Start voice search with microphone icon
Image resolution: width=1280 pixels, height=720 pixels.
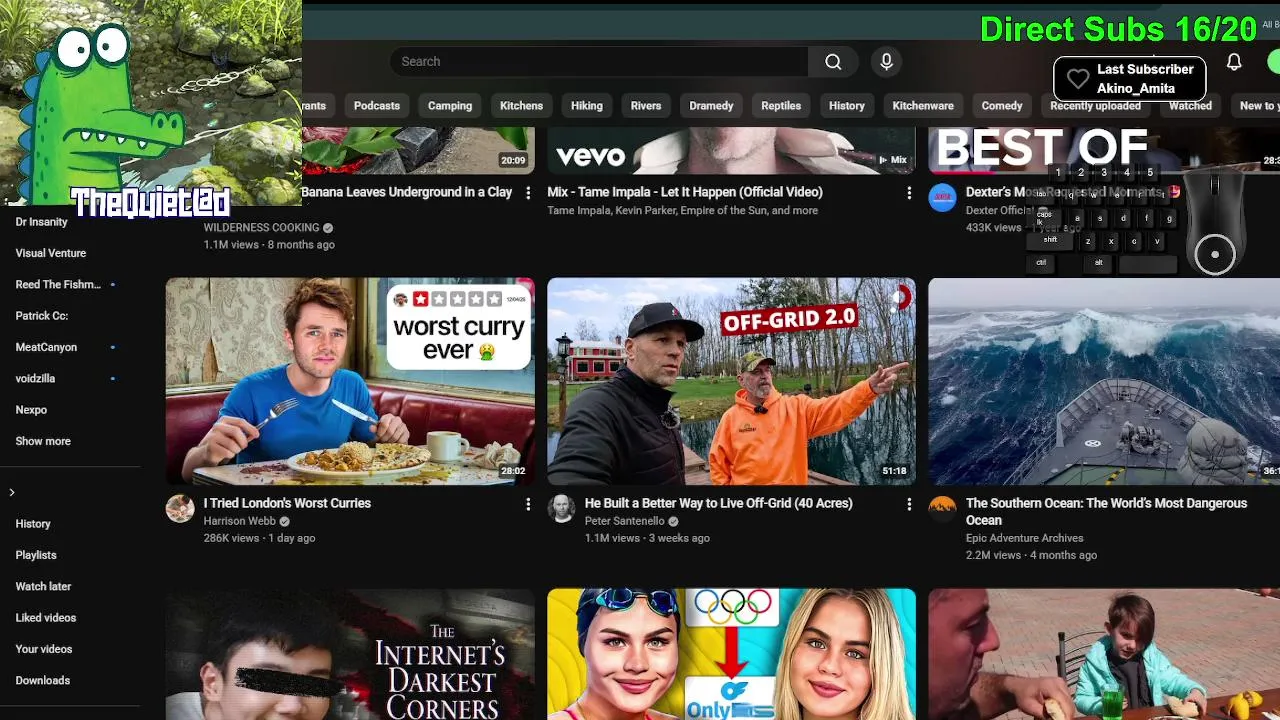886,61
